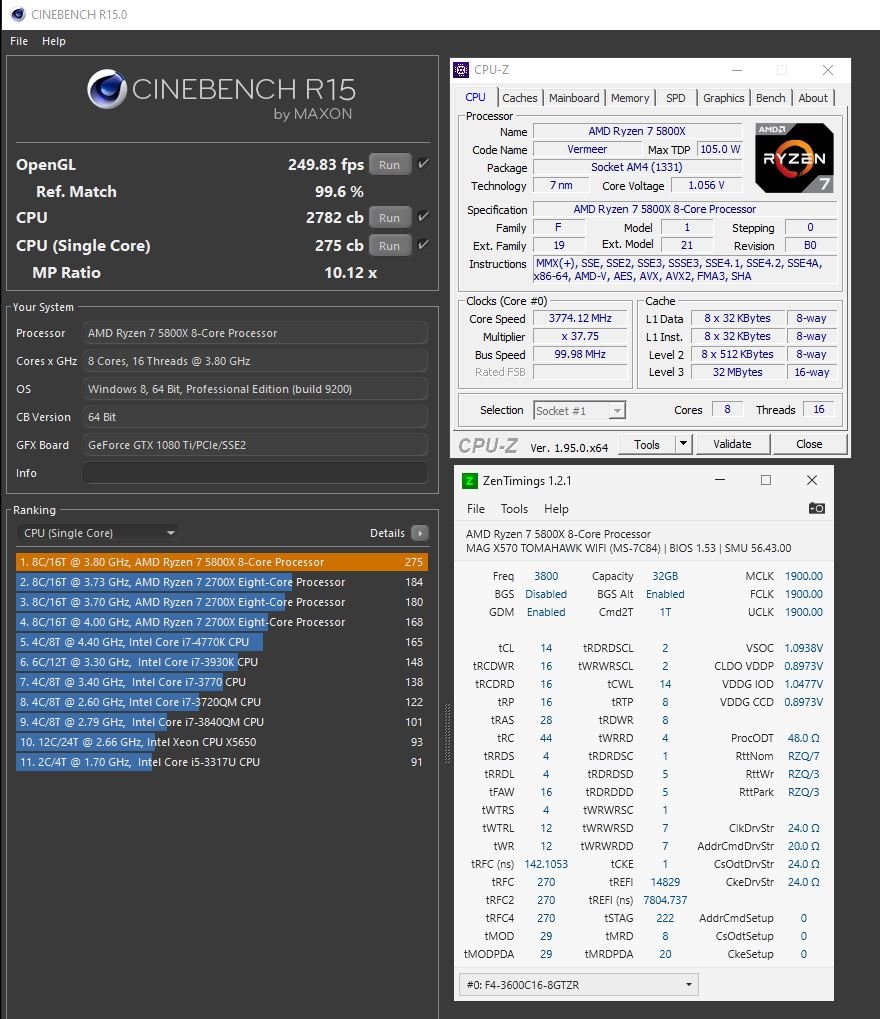Click Core Speed value 3774.12 MHz

coord(580,318)
